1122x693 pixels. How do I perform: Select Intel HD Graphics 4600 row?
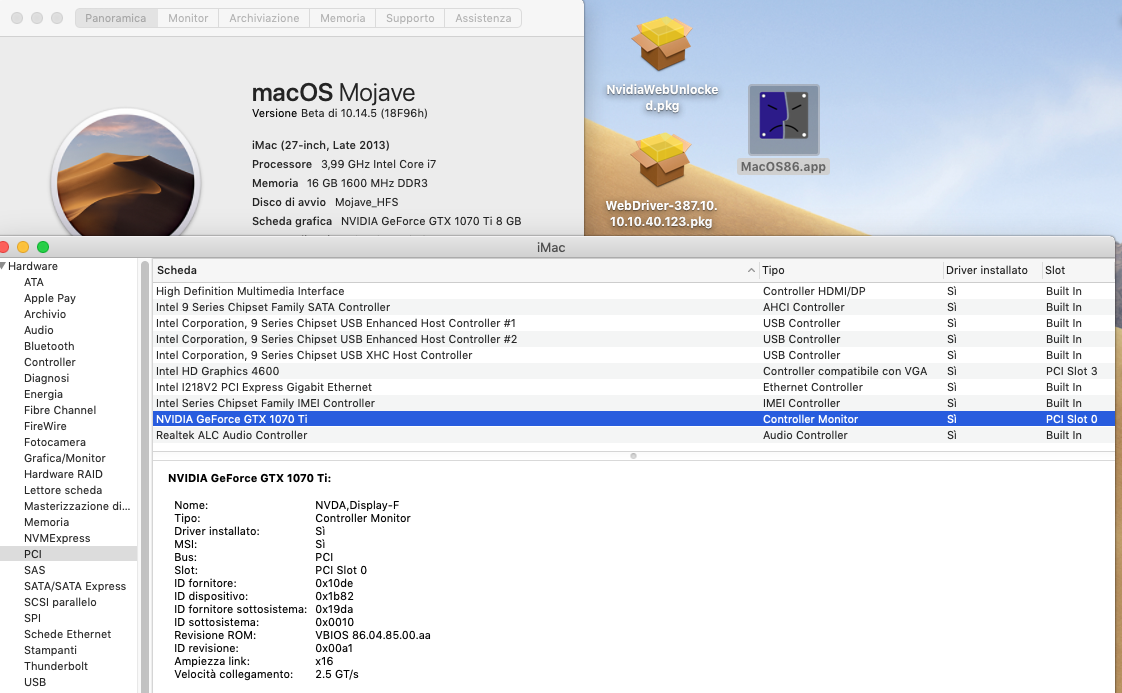(x=633, y=371)
